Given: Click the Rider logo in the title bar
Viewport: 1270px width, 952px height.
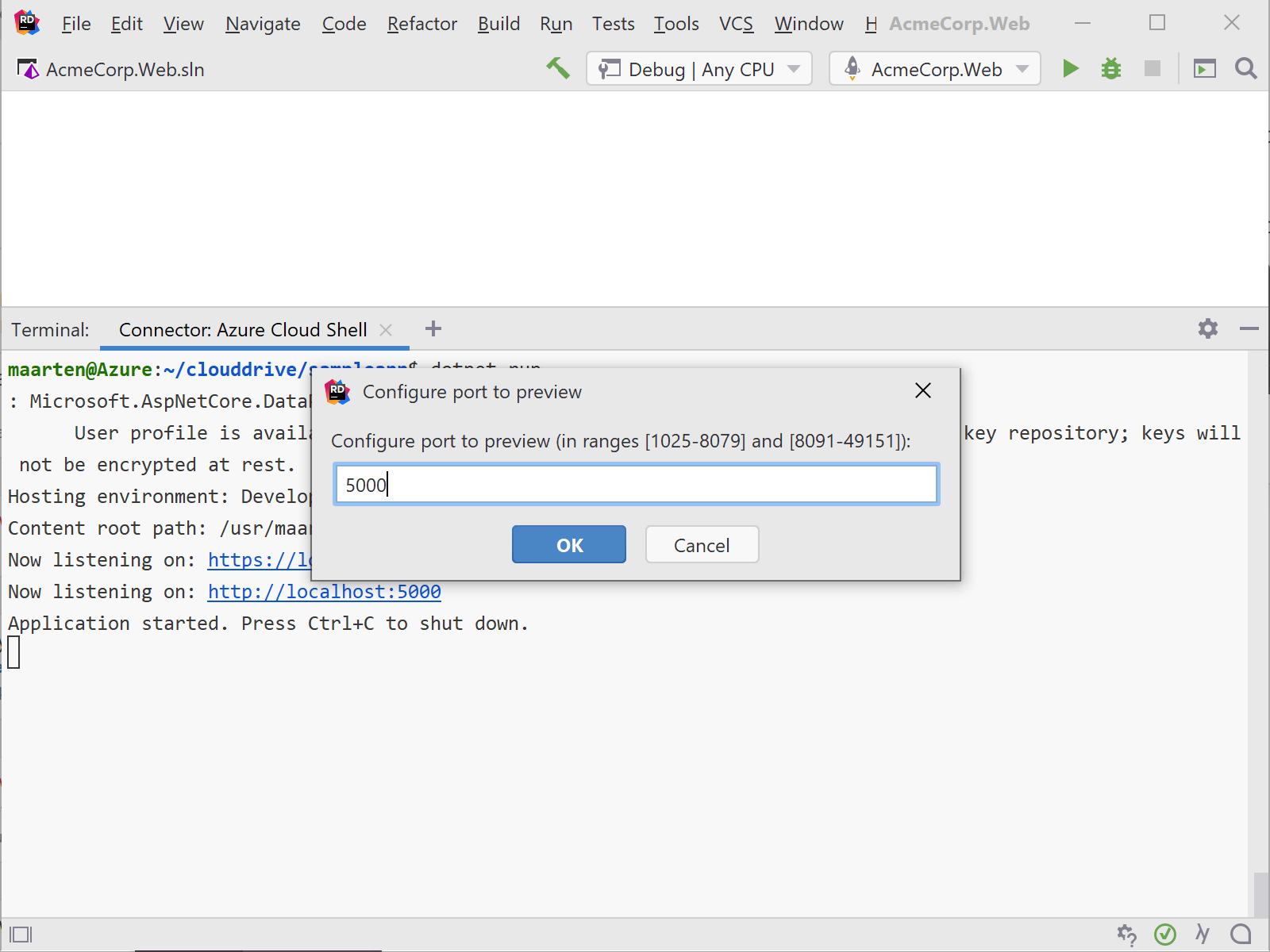Looking at the screenshot, I should (27, 22).
